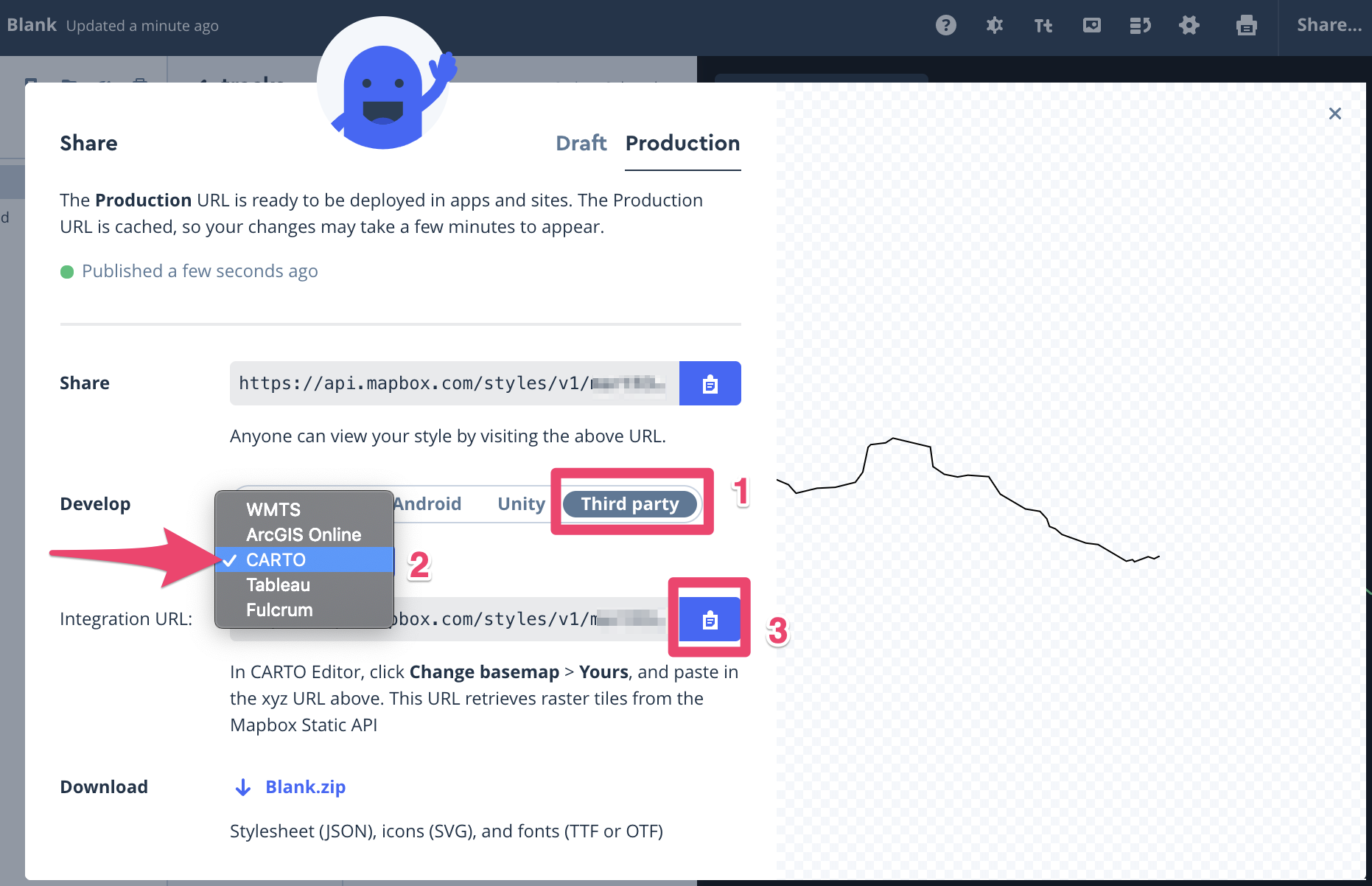Click the debug bug icon in top toolbar
The image size is (1372, 886).
coord(995,26)
